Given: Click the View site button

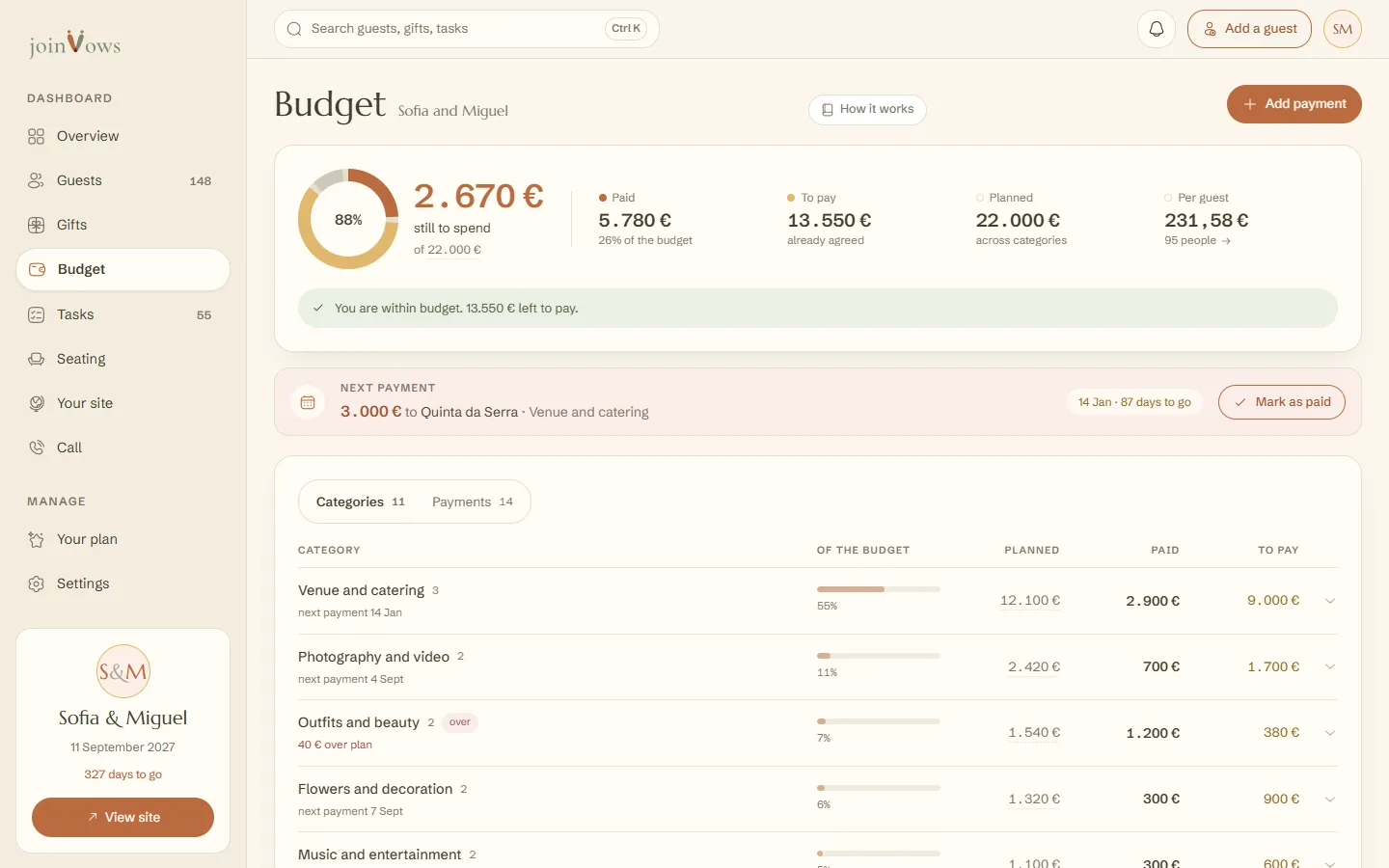Looking at the screenshot, I should click(x=123, y=817).
